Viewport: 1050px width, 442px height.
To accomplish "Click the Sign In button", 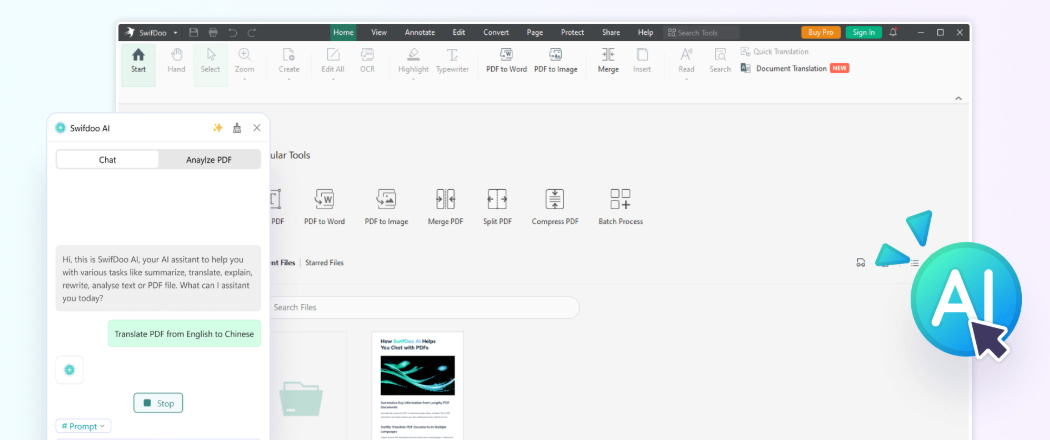I will pyautogui.click(x=864, y=32).
